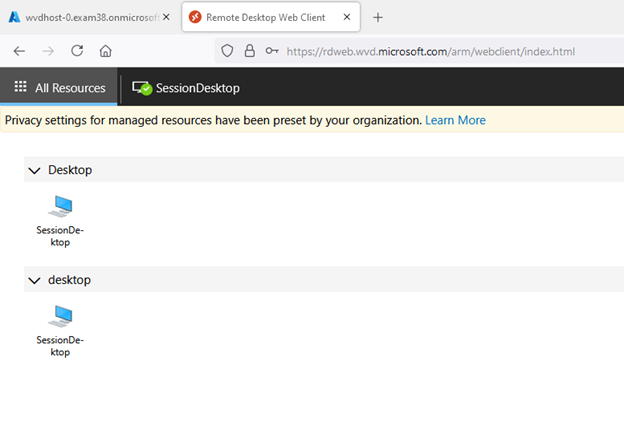Viewport: 624px width, 434px height.
Task: Click SessionDesktop label under lowercase desktop group
Action: [60, 346]
